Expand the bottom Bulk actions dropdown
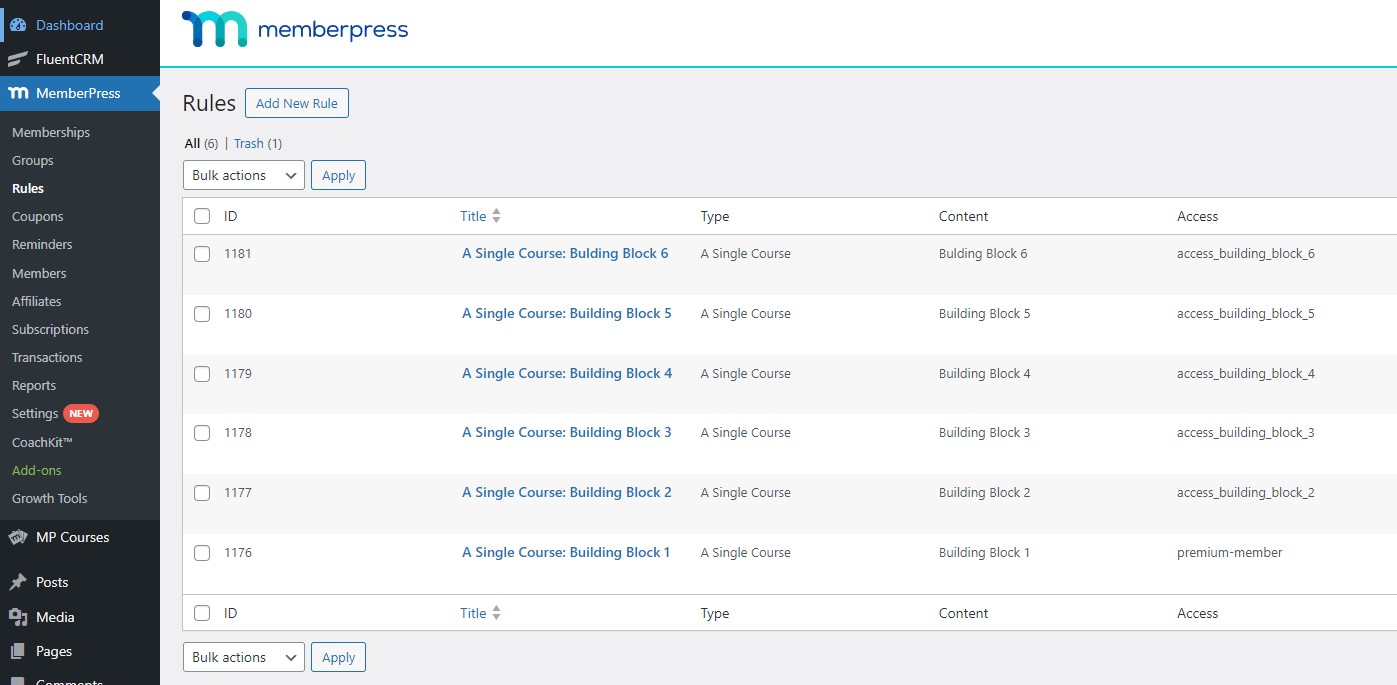 tap(243, 657)
